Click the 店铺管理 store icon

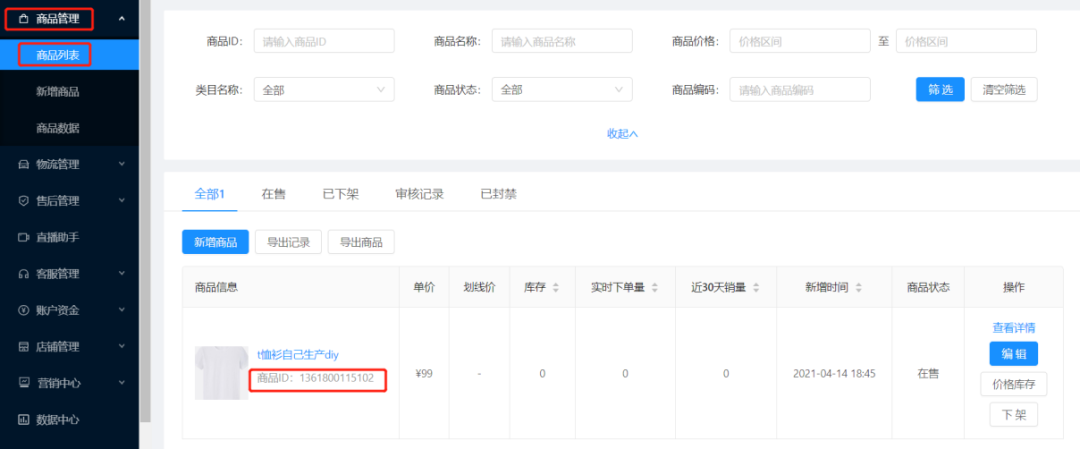point(23,347)
